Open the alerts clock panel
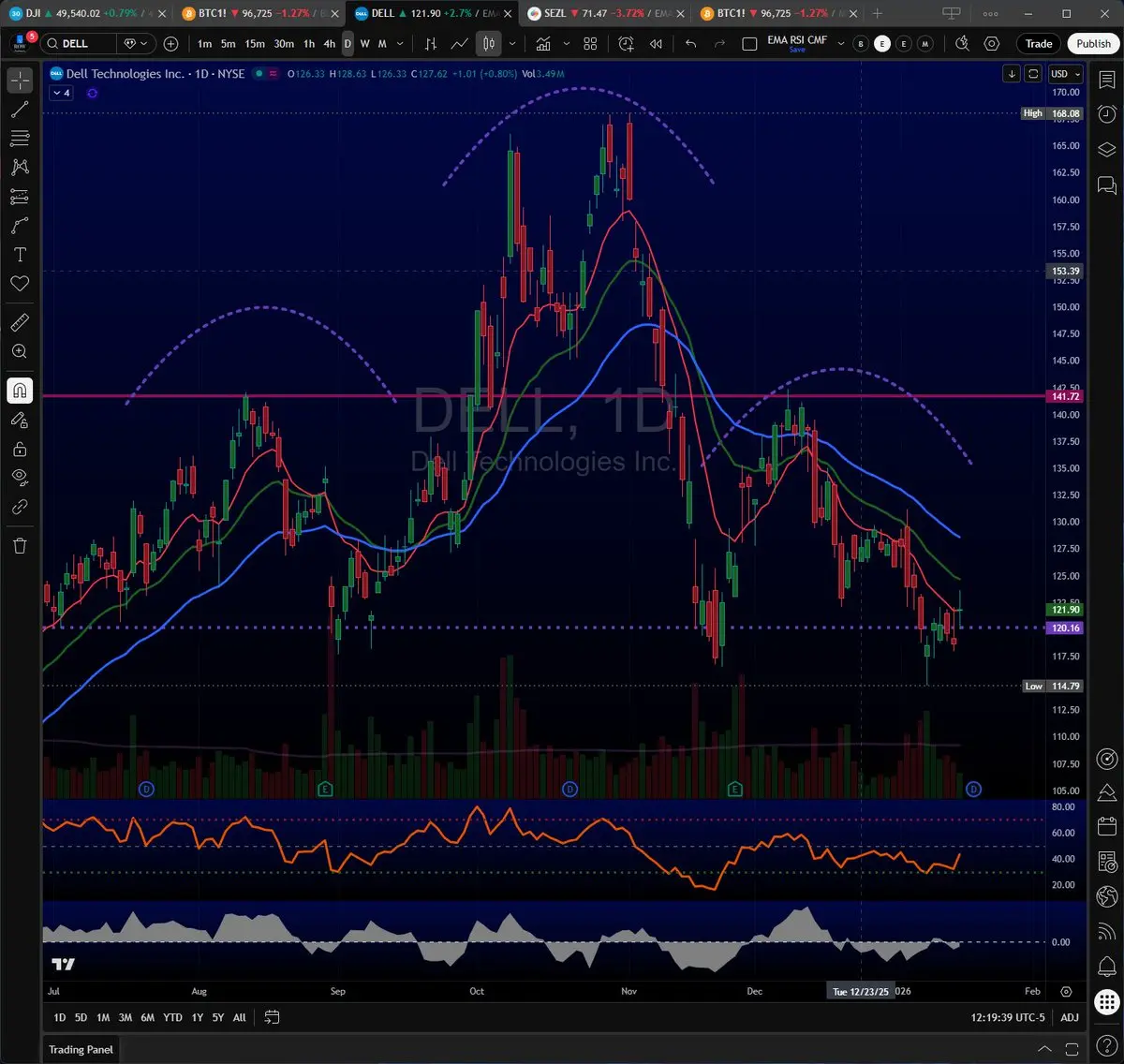Screen dimensions: 1124x1064 pos(1106,115)
